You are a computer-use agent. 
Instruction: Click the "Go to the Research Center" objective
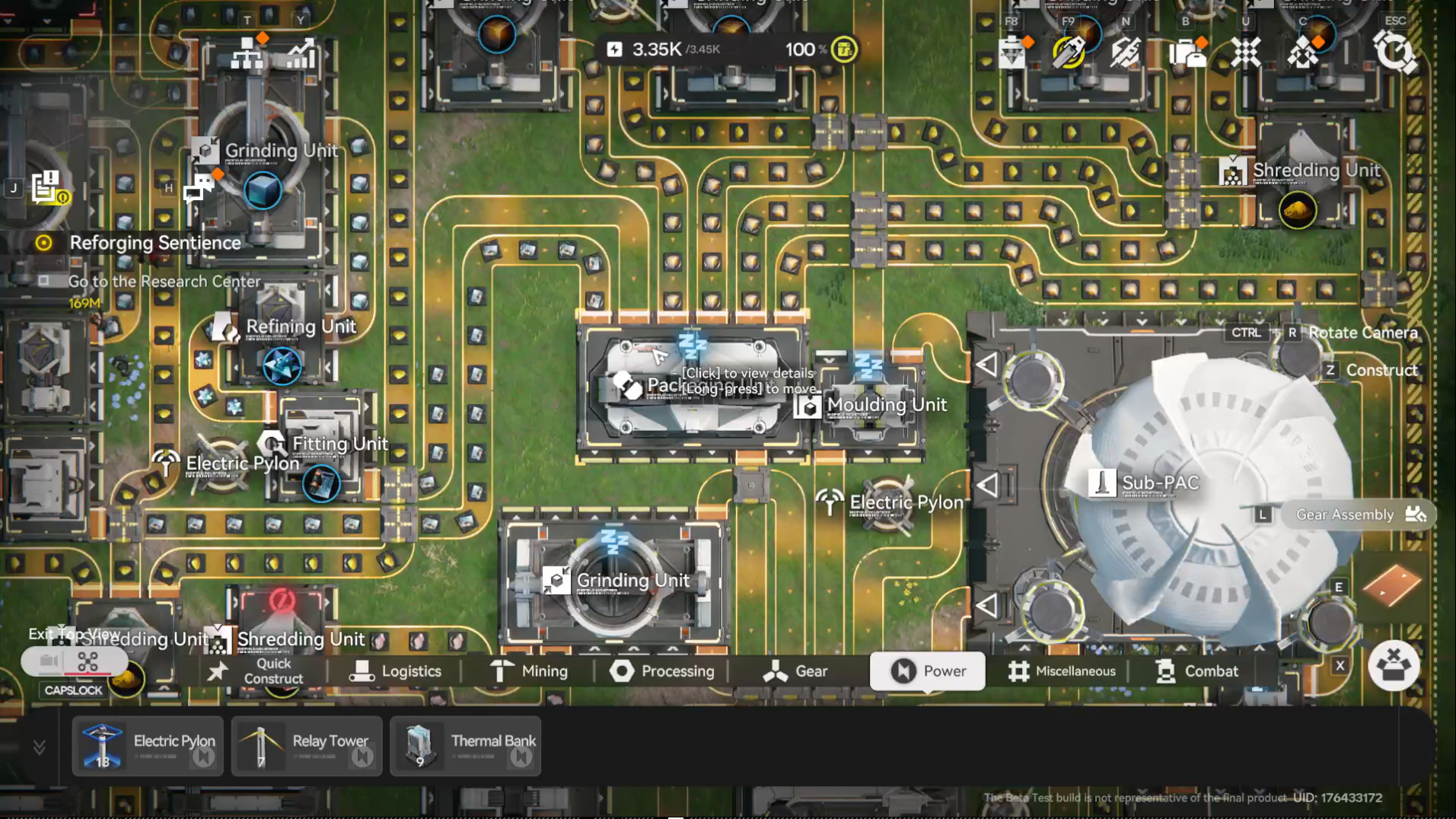click(x=164, y=282)
